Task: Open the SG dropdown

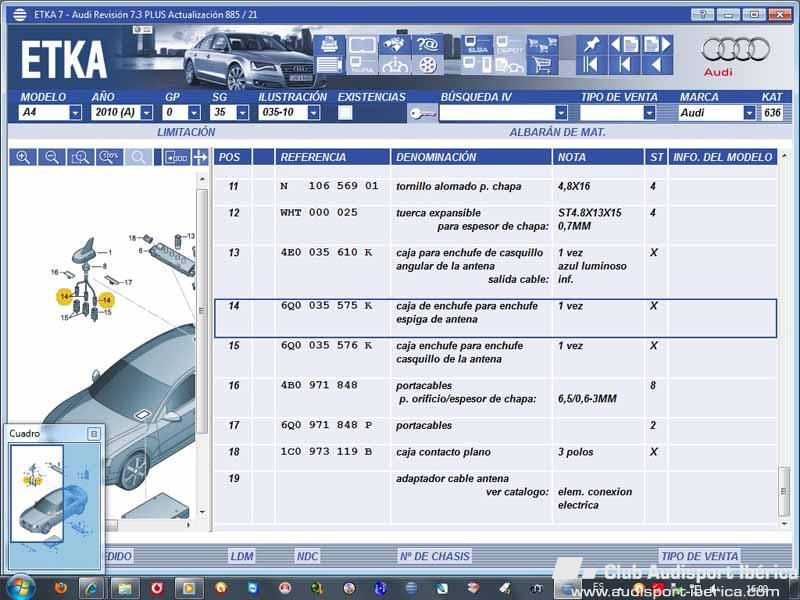Action: 243,112
